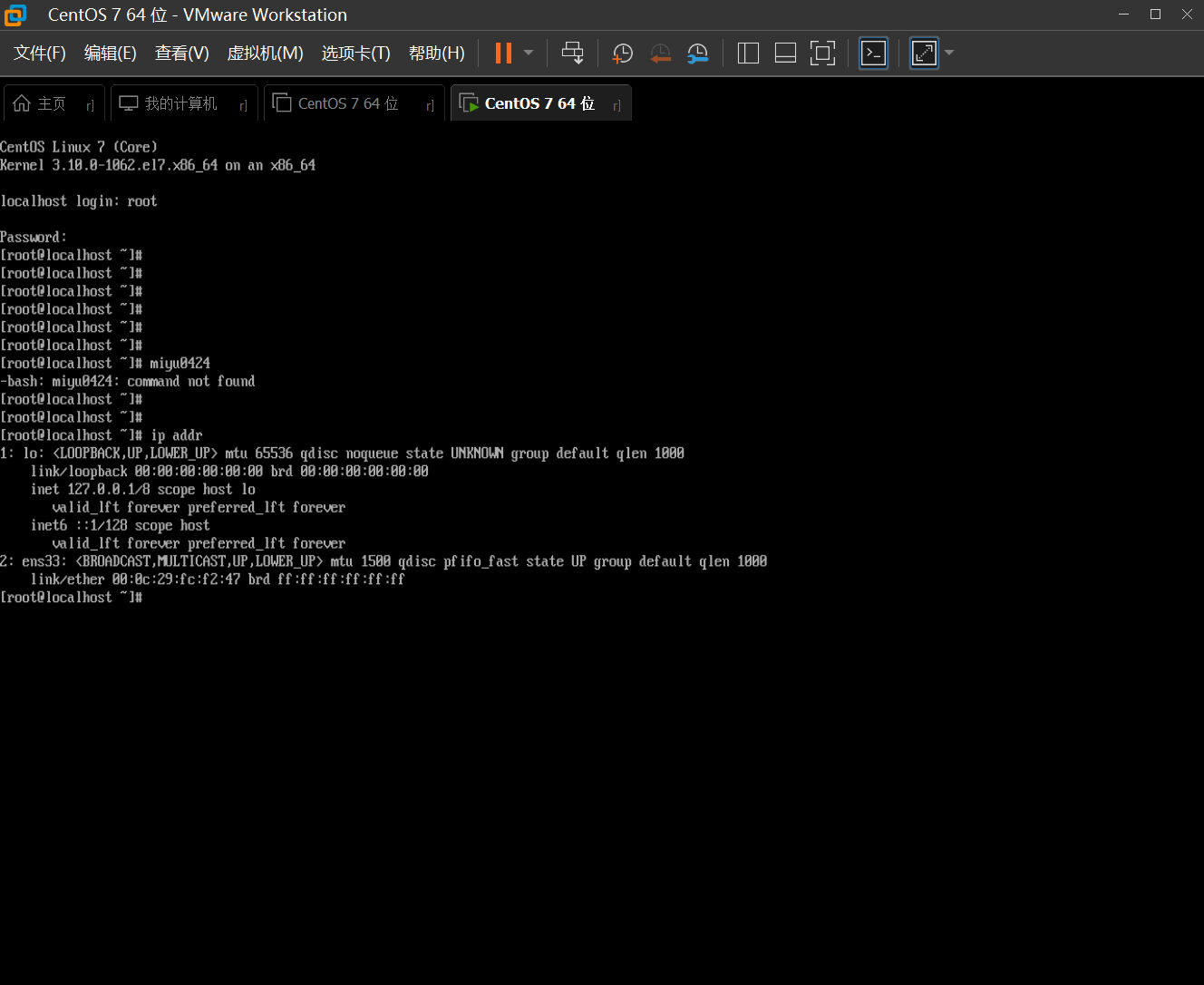Click 'inet 127.0.0.1/8 scope host lo' line
The image size is (1204, 985).
(x=143, y=489)
